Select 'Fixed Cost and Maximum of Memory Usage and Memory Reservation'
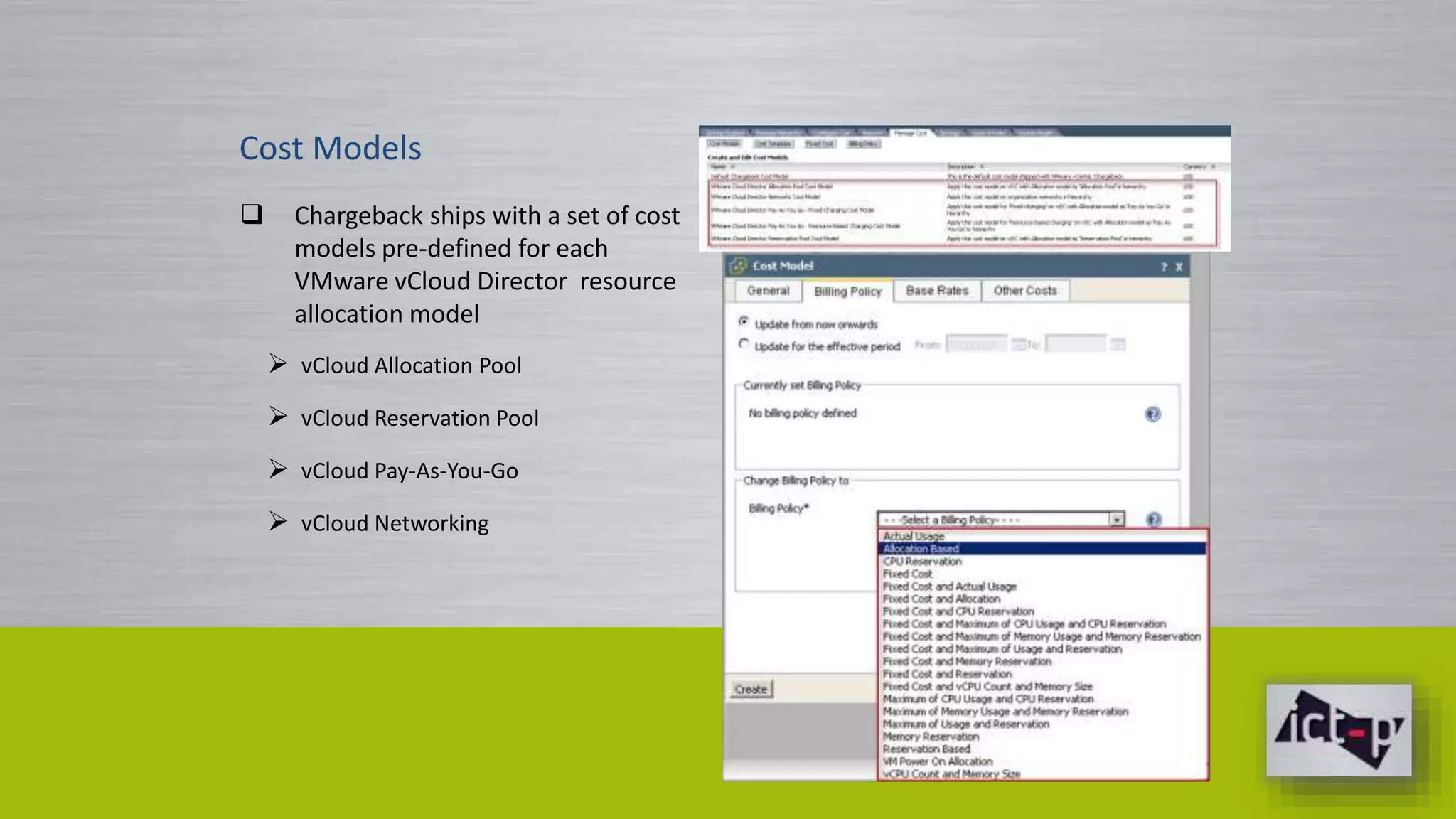 [1043, 637]
